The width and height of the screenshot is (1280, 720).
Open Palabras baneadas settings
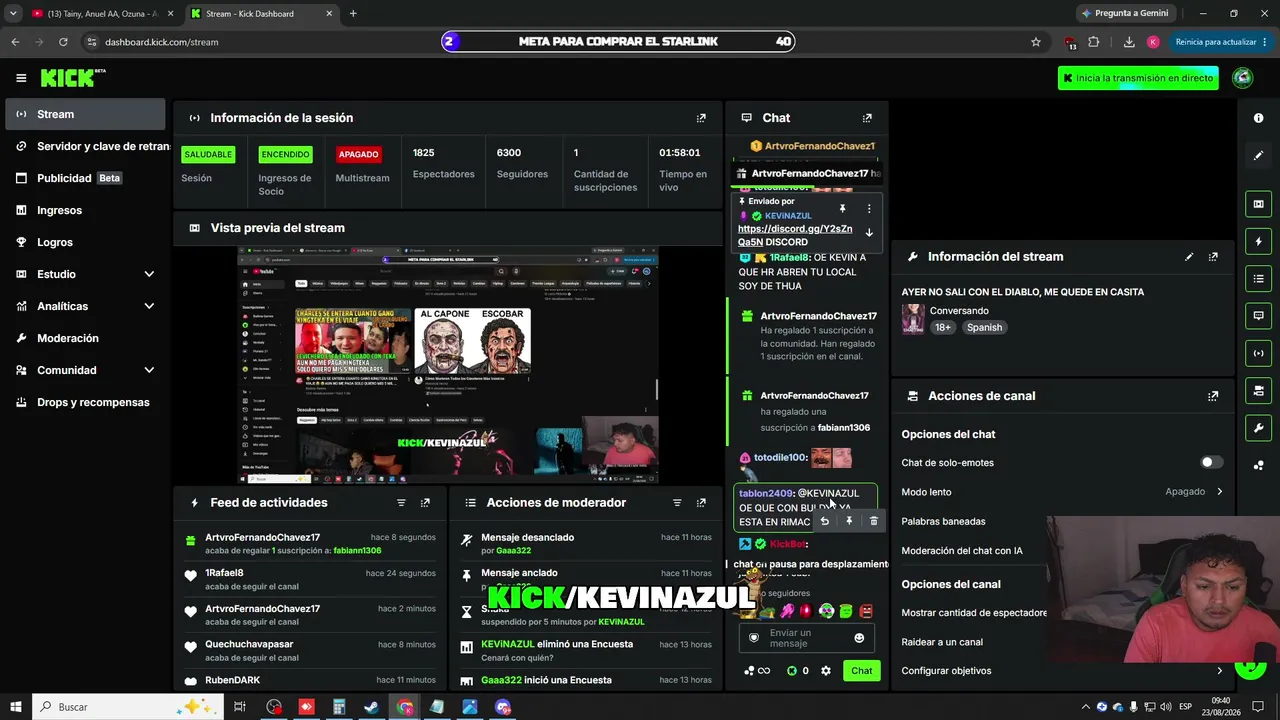[x=943, y=521]
